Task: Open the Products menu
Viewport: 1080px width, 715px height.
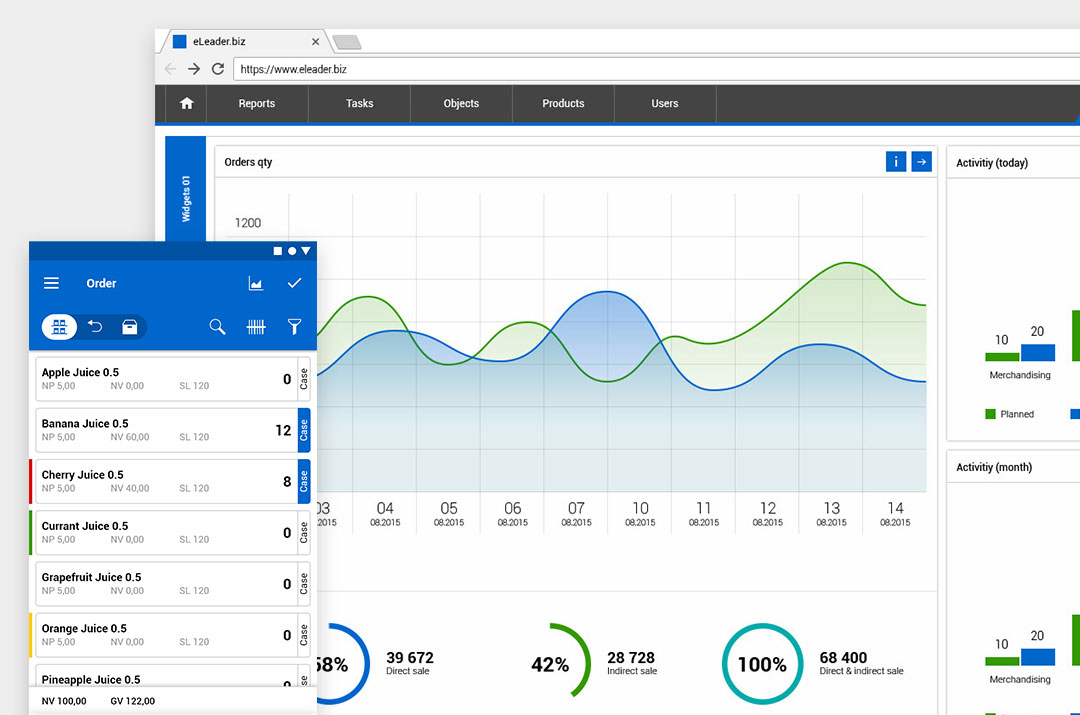Action: click(563, 103)
